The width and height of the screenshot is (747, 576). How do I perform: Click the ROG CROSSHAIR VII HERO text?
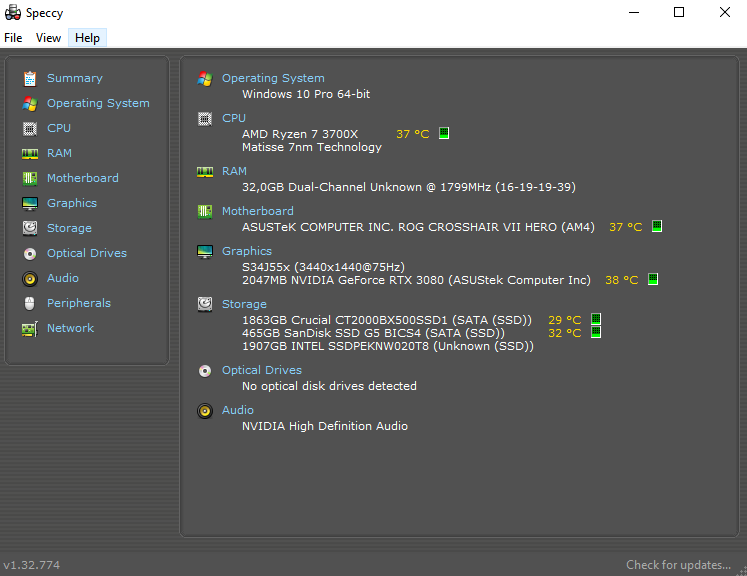(x=478, y=227)
